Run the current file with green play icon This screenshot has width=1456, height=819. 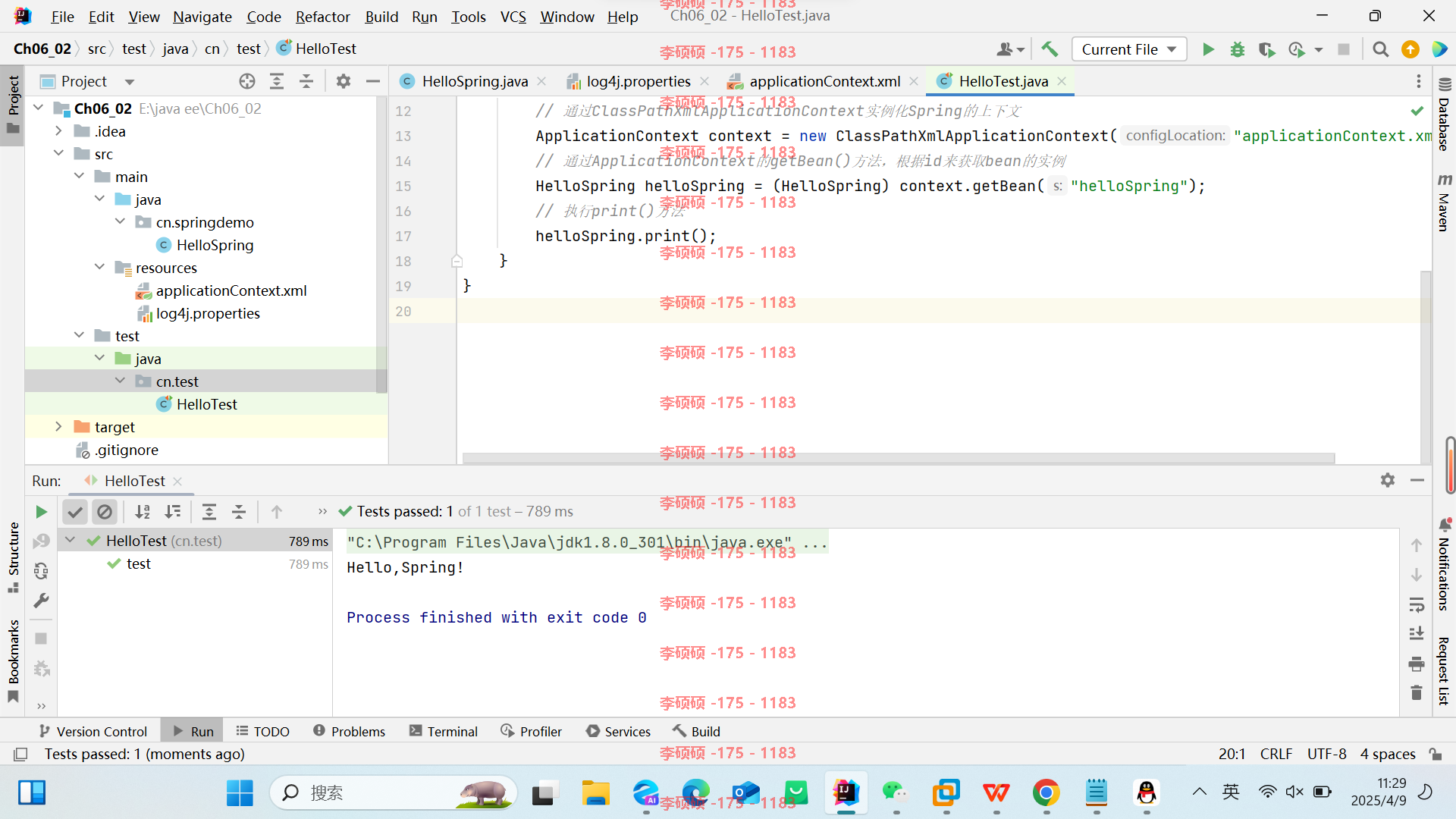(x=1208, y=49)
